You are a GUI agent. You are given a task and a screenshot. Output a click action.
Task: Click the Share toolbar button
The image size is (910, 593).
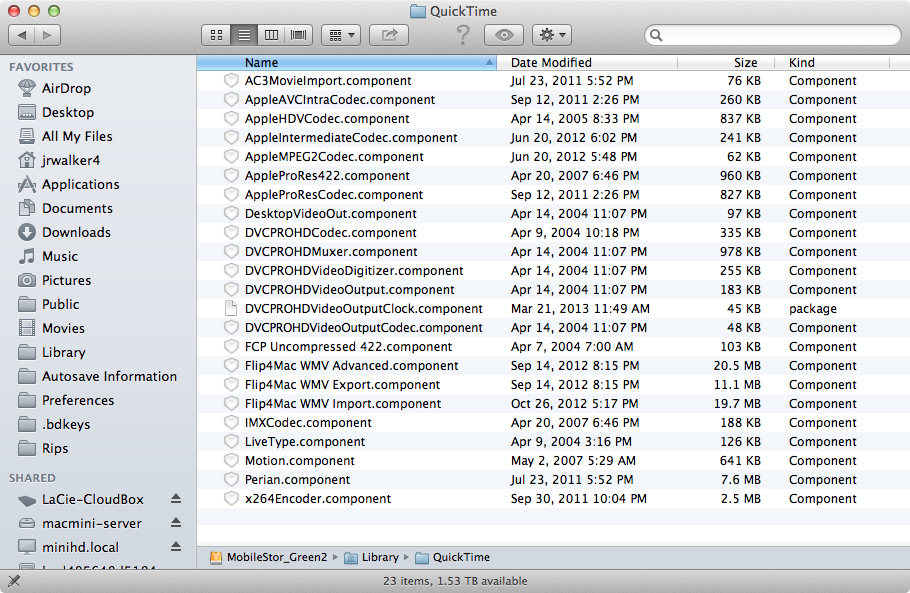pos(389,35)
